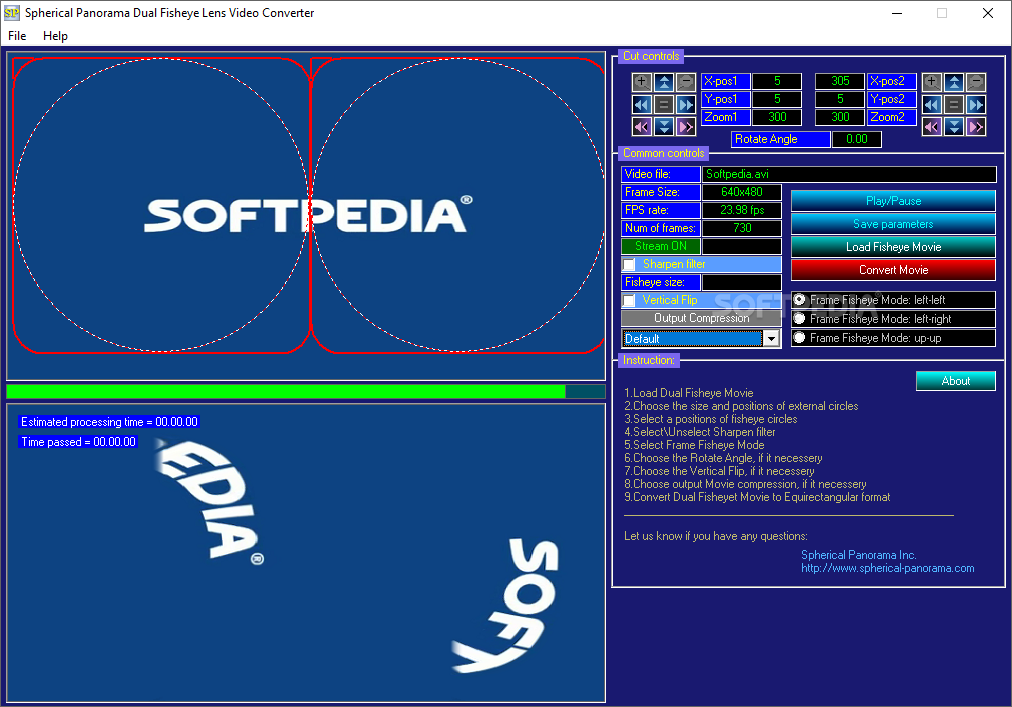This screenshot has width=1012, height=707.
Task: Click purple left arrows beside Zoom2
Action: pos(931,127)
